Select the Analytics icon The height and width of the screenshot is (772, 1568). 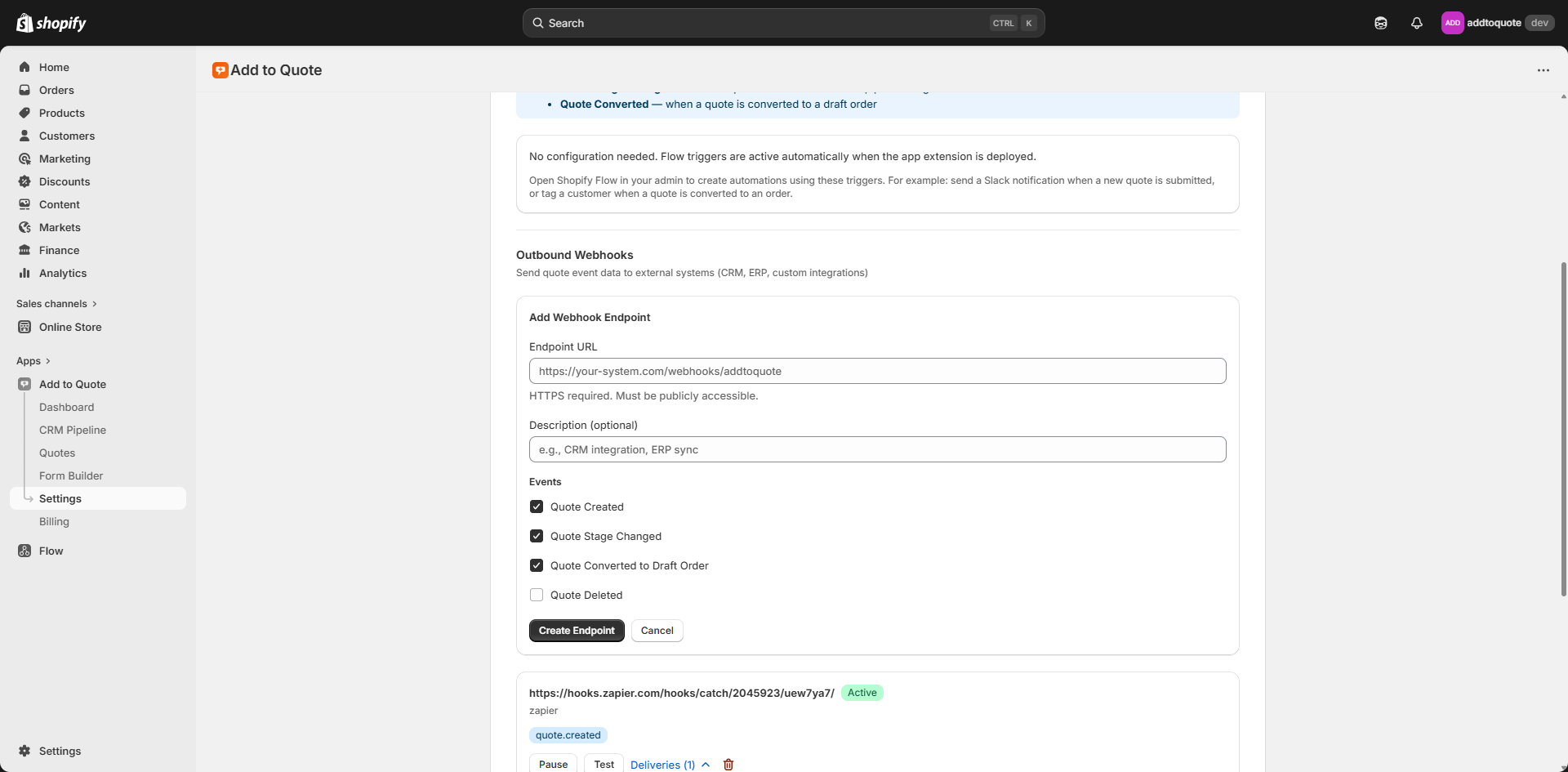pyautogui.click(x=24, y=273)
